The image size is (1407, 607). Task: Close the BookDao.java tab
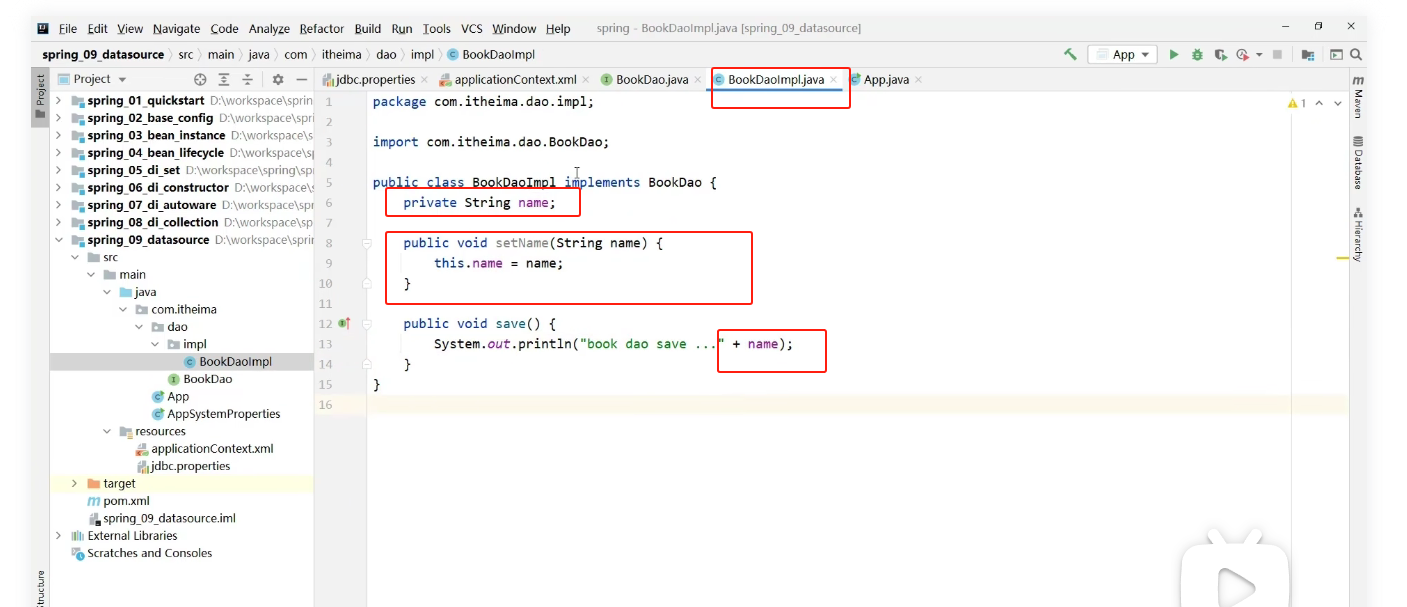pos(699,80)
